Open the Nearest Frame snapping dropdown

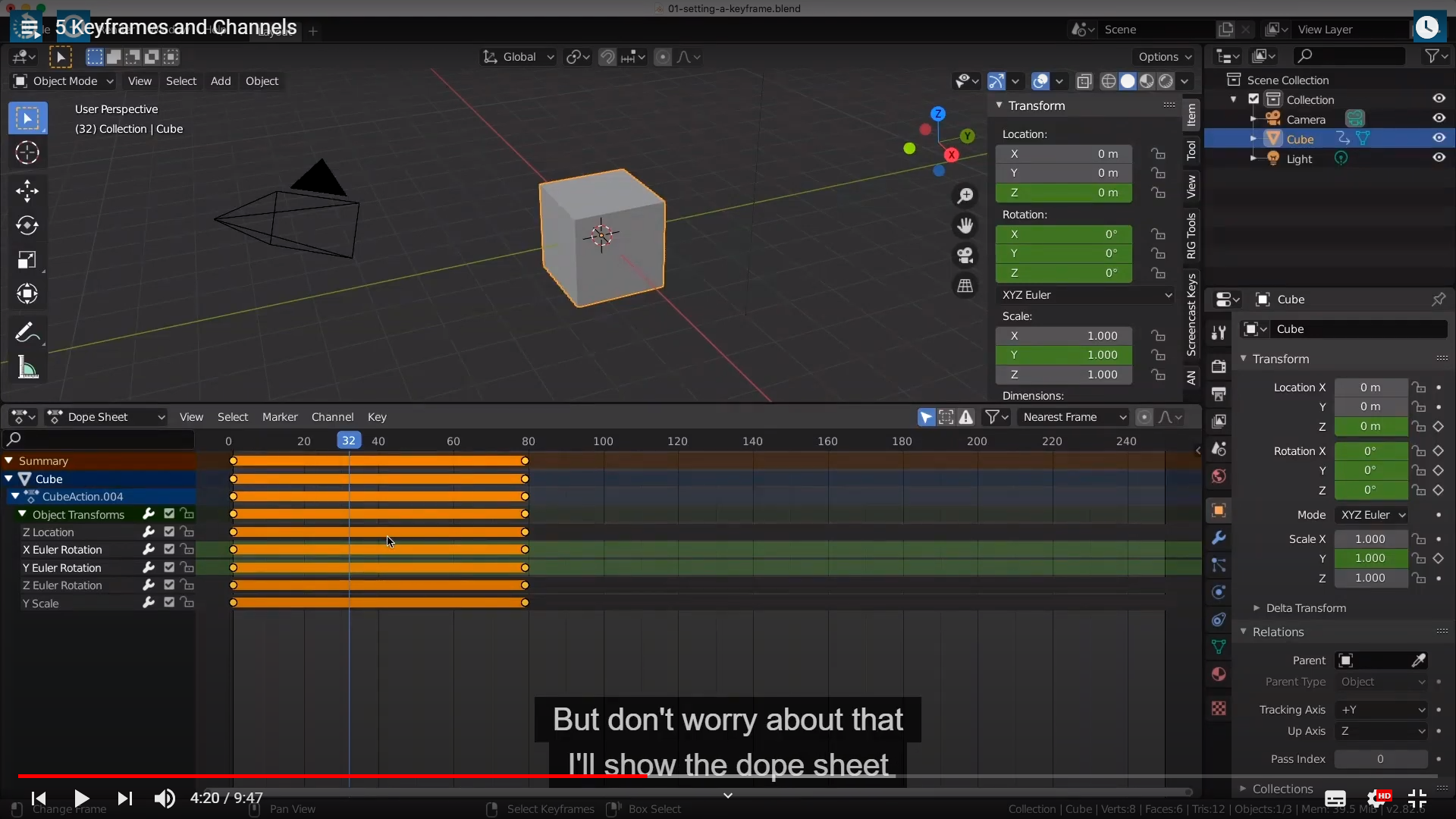pos(1073,417)
